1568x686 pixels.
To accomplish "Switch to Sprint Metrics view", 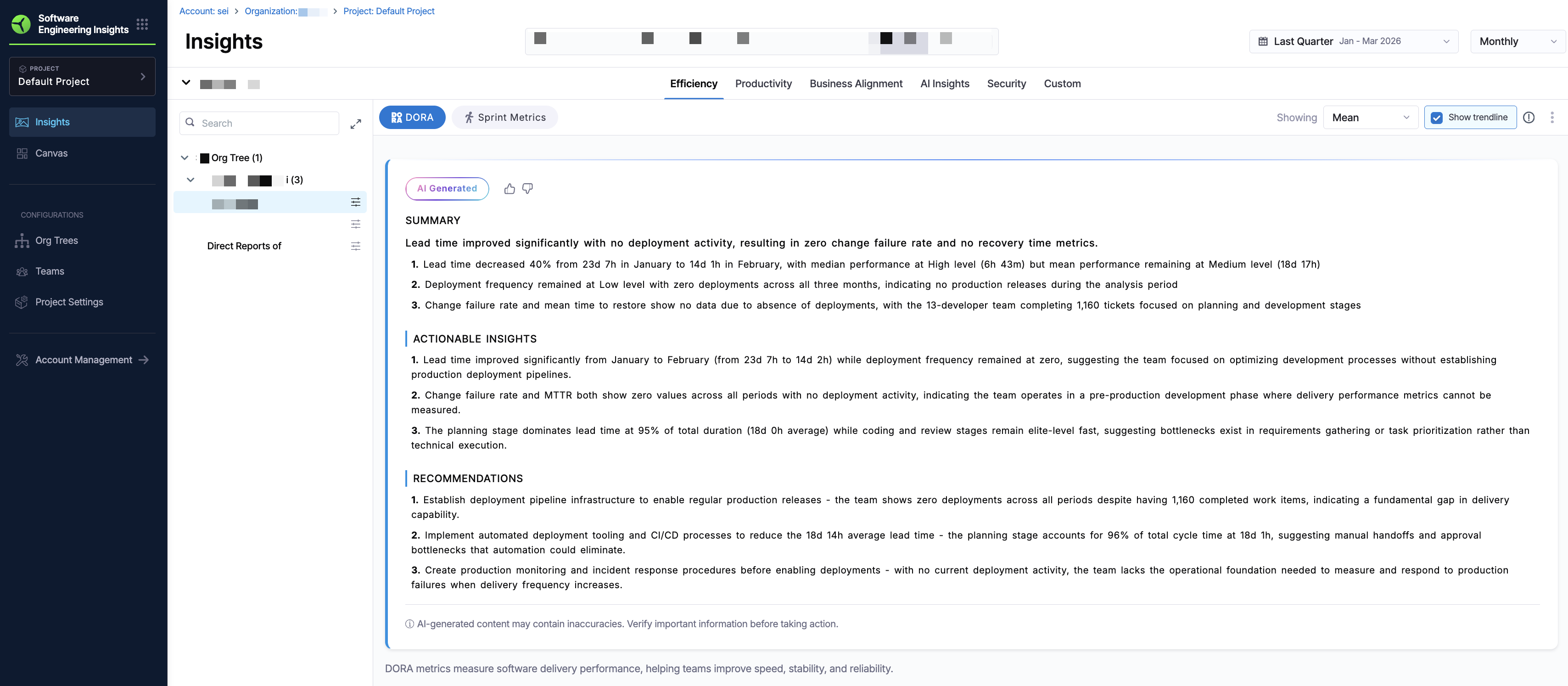I will [x=504, y=118].
